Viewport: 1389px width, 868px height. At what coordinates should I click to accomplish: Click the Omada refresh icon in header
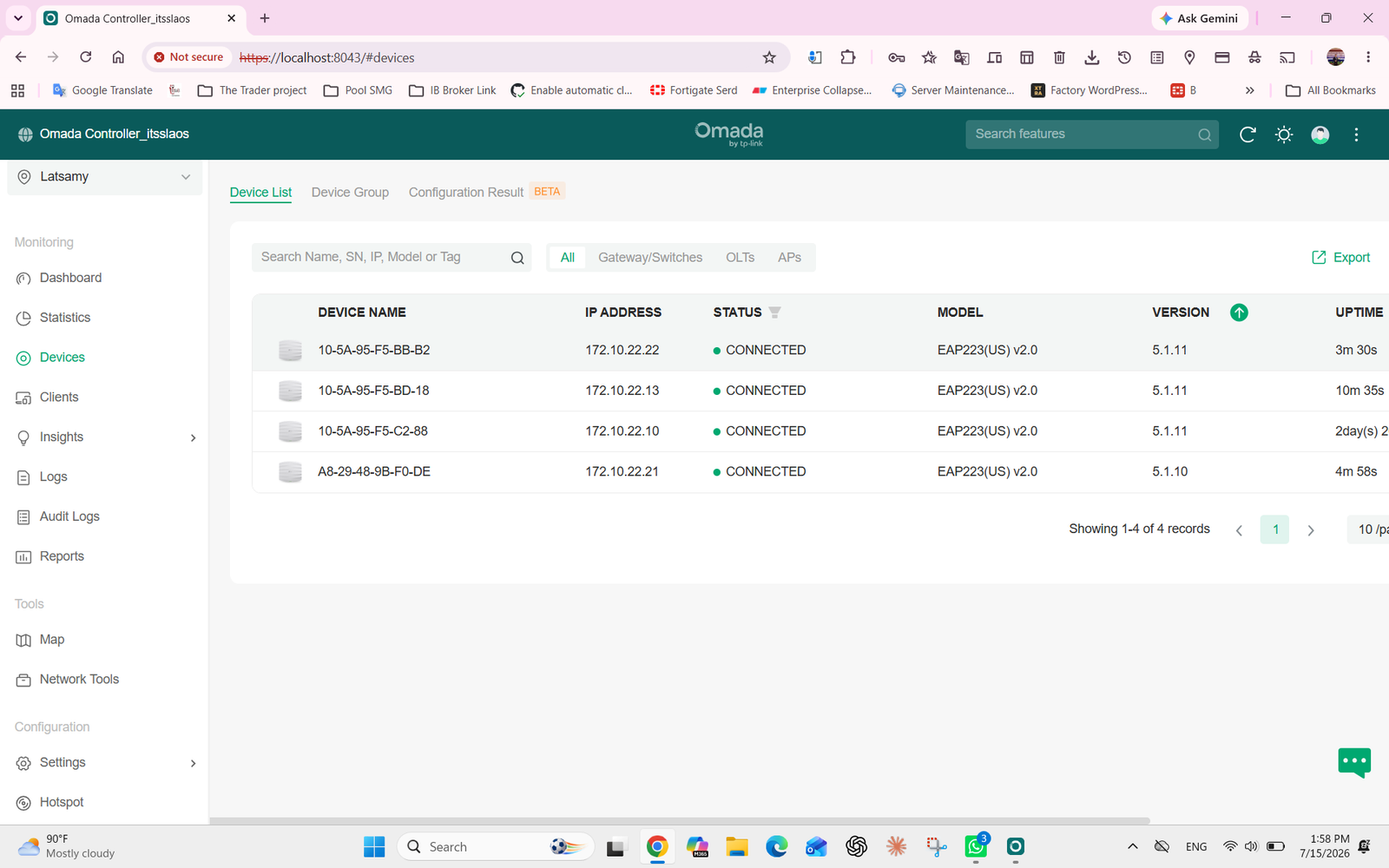click(1247, 135)
